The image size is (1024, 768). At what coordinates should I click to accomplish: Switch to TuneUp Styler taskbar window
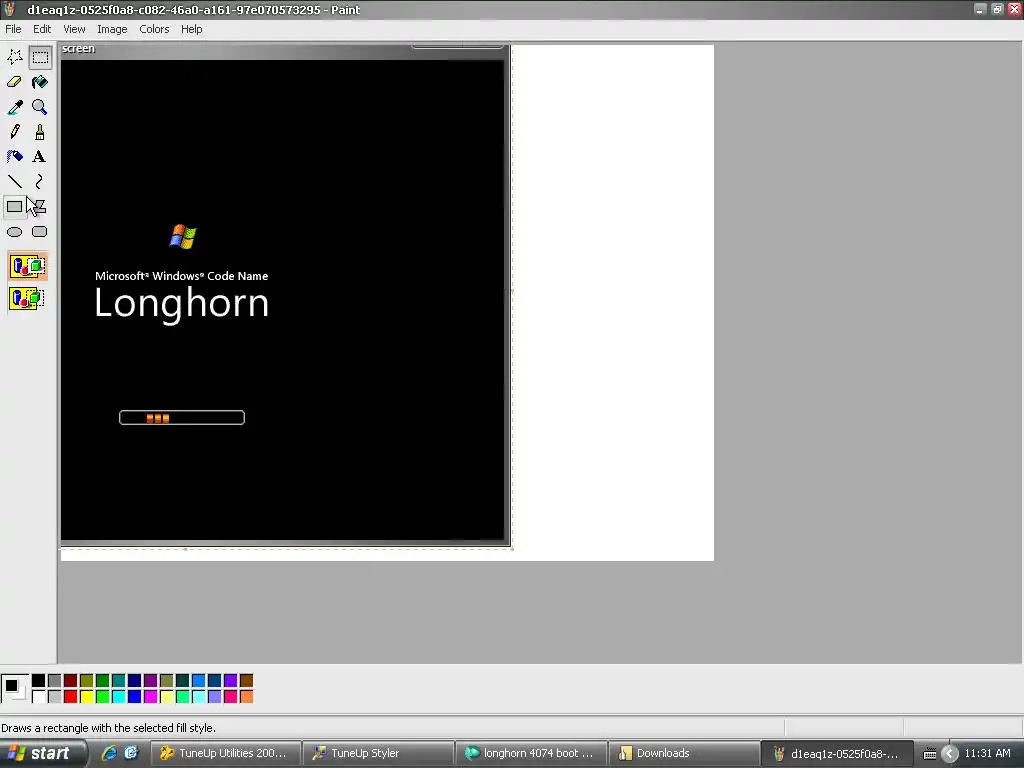pyautogui.click(x=378, y=754)
